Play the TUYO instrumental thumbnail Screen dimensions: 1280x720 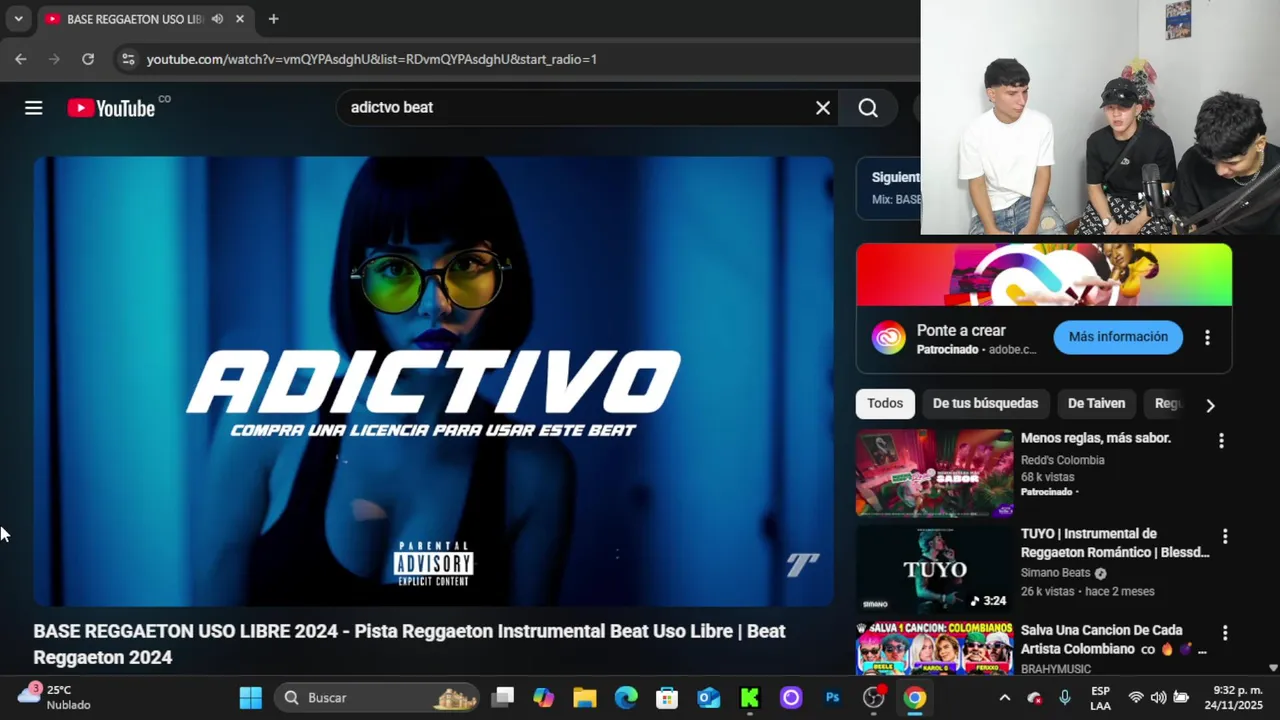click(934, 569)
